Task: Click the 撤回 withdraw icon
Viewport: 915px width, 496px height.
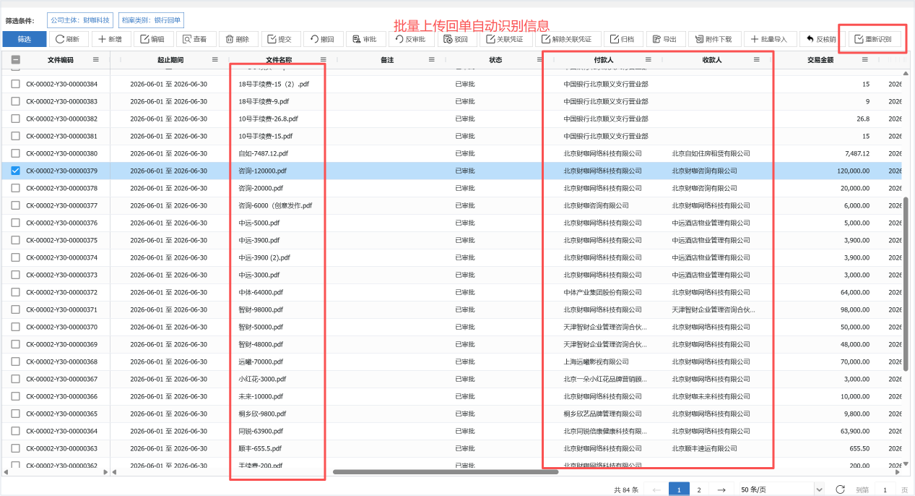Action: pyautogui.click(x=314, y=39)
